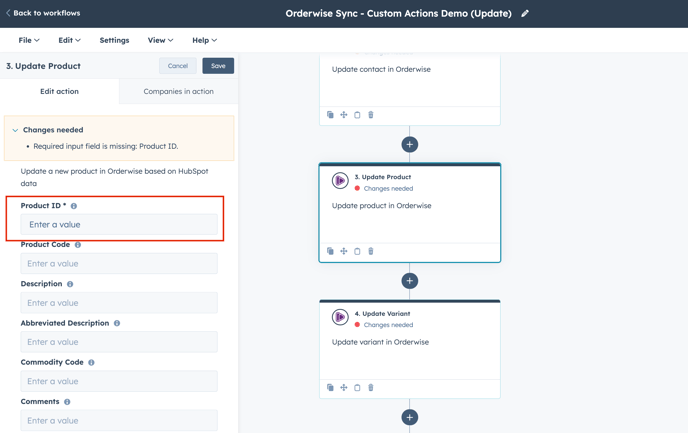This screenshot has height=433, width=688.
Task: Show info tooltip for Abbreviated Description
Action: click(117, 323)
